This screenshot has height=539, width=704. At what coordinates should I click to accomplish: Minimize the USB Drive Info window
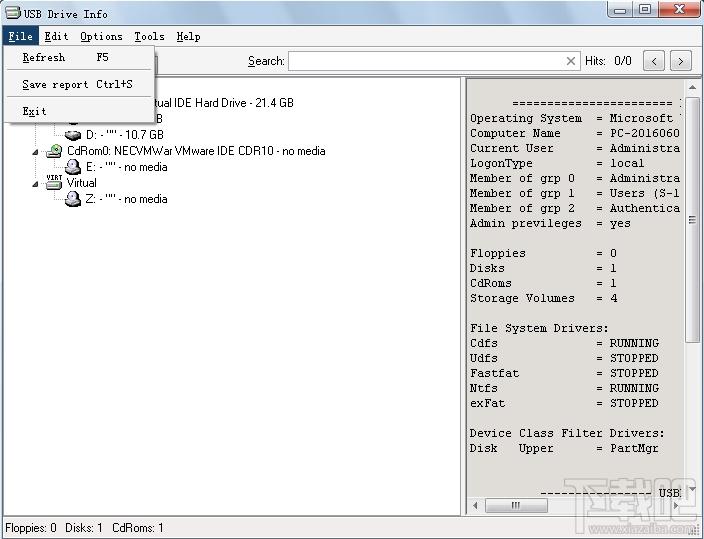pos(620,9)
